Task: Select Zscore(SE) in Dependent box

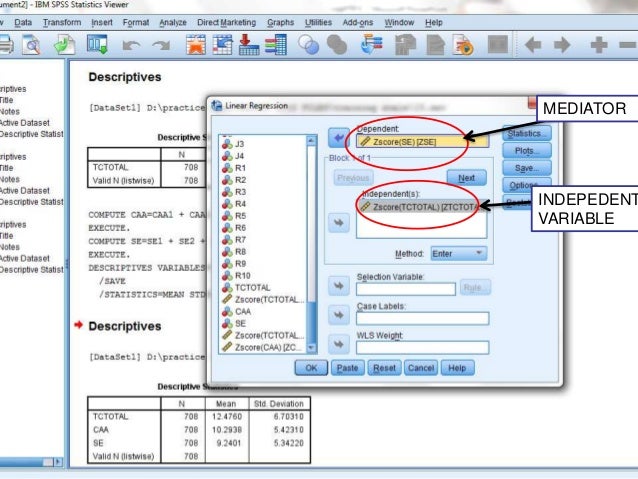Action: click(422, 142)
